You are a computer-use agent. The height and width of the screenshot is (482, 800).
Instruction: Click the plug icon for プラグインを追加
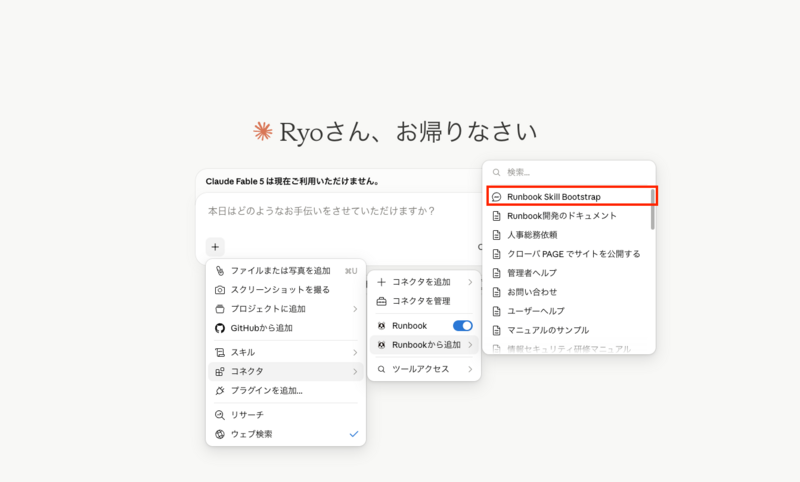(x=220, y=391)
